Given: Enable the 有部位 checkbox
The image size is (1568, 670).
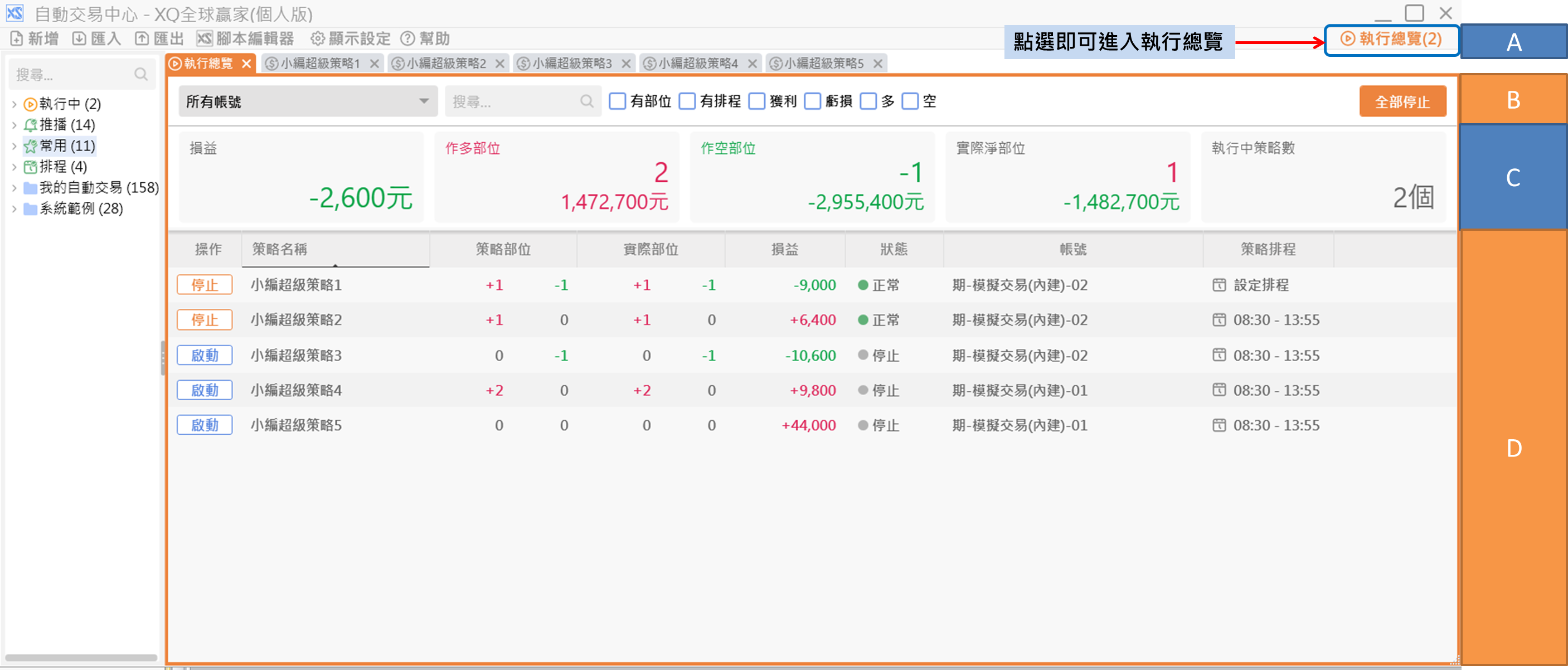Looking at the screenshot, I should coord(617,101).
